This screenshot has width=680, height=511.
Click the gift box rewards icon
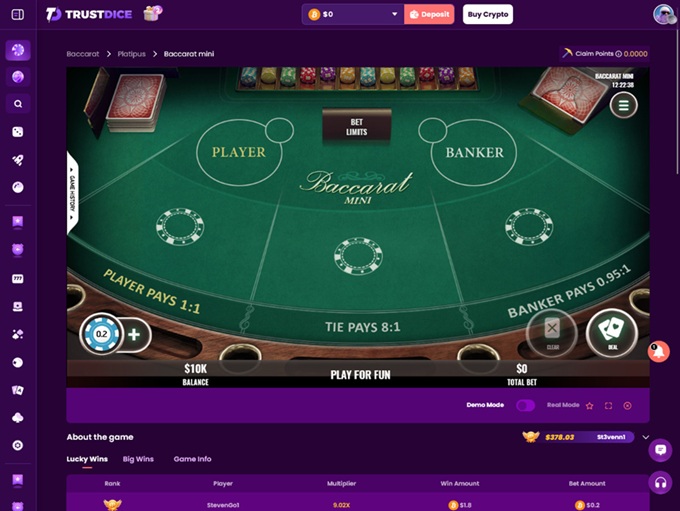(152, 13)
